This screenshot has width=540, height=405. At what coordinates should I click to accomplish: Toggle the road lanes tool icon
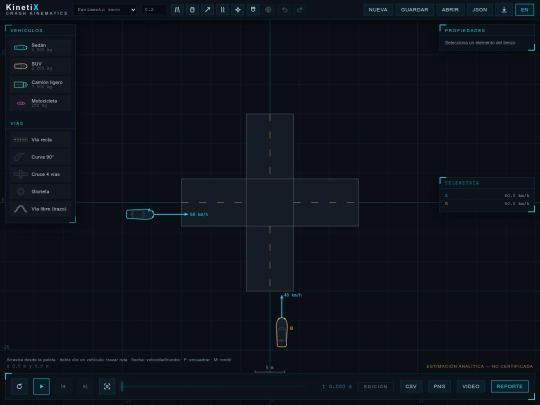coord(177,10)
